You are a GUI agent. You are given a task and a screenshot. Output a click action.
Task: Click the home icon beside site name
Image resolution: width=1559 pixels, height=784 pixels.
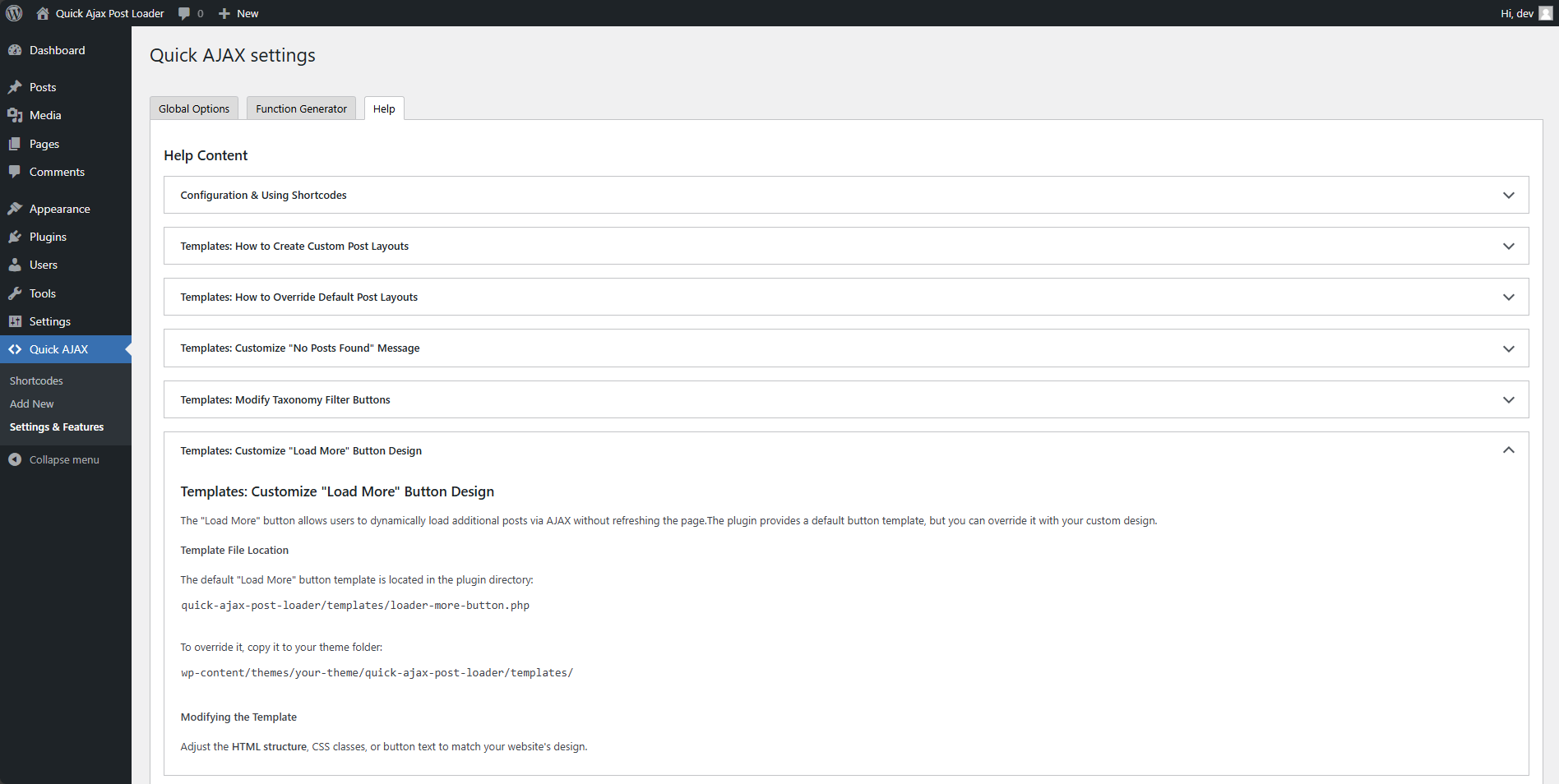43,13
